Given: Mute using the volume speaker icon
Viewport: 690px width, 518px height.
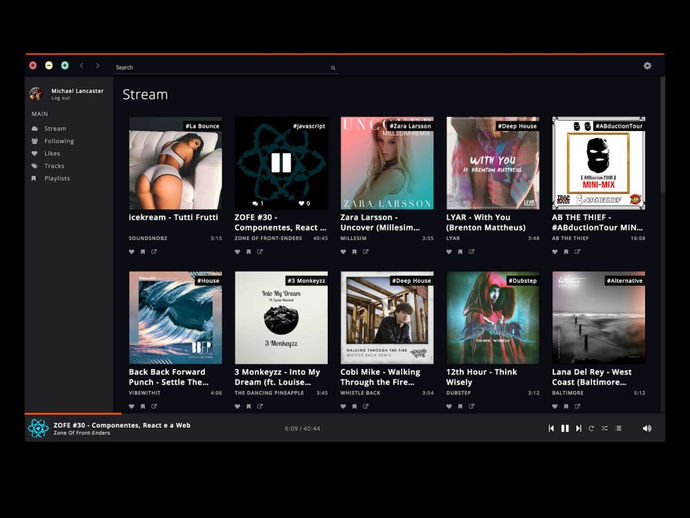Looking at the screenshot, I should point(647,428).
